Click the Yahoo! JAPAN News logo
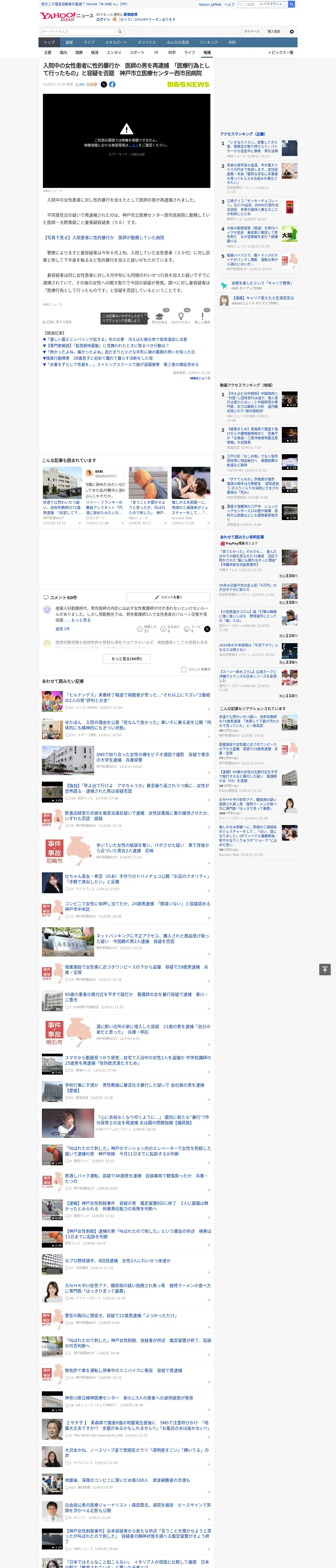336x1568 pixels. click(x=66, y=16)
